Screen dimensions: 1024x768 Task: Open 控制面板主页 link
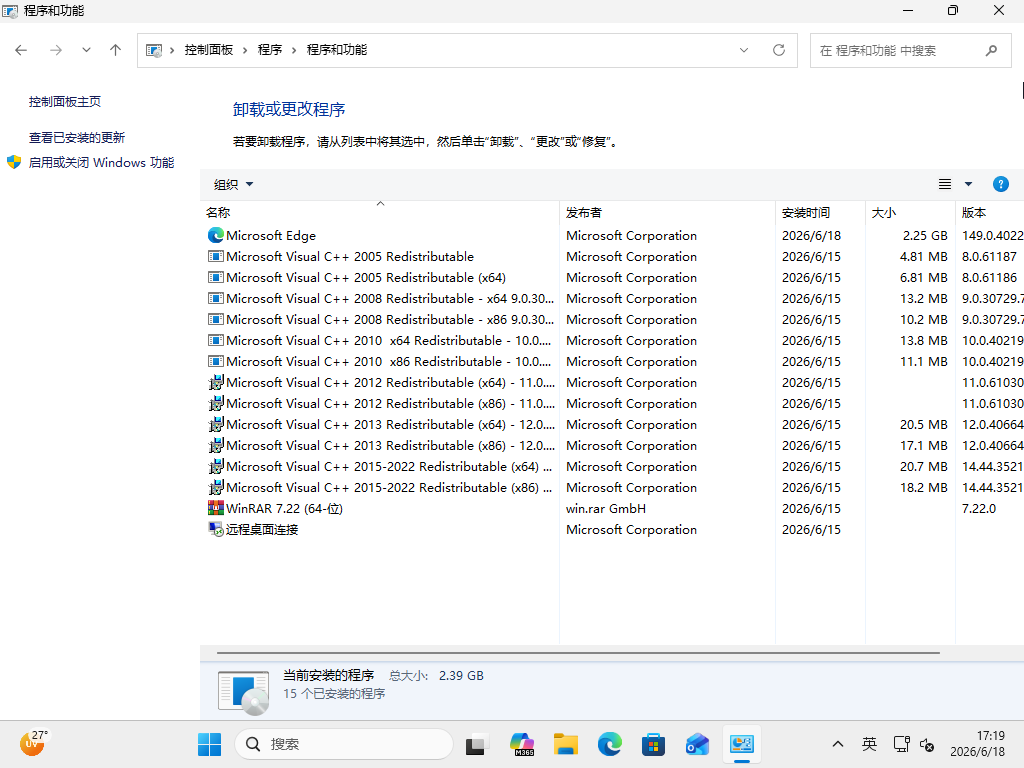65,102
